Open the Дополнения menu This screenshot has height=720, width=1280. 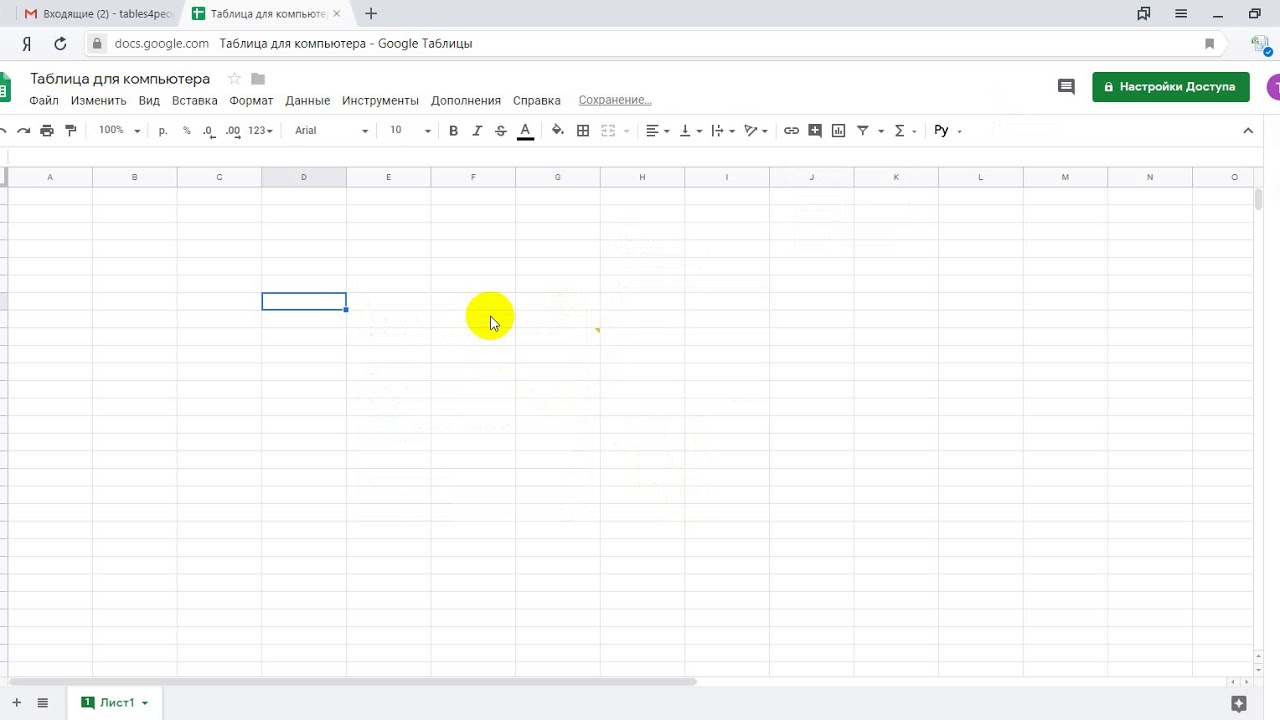pos(466,100)
